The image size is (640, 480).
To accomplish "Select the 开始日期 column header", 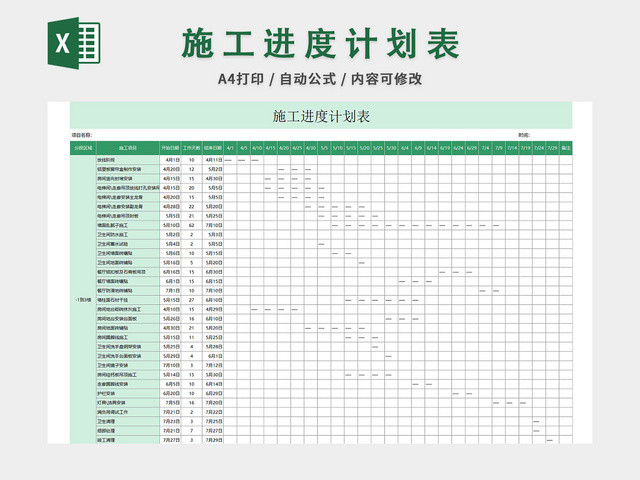I will [x=170, y=148].
